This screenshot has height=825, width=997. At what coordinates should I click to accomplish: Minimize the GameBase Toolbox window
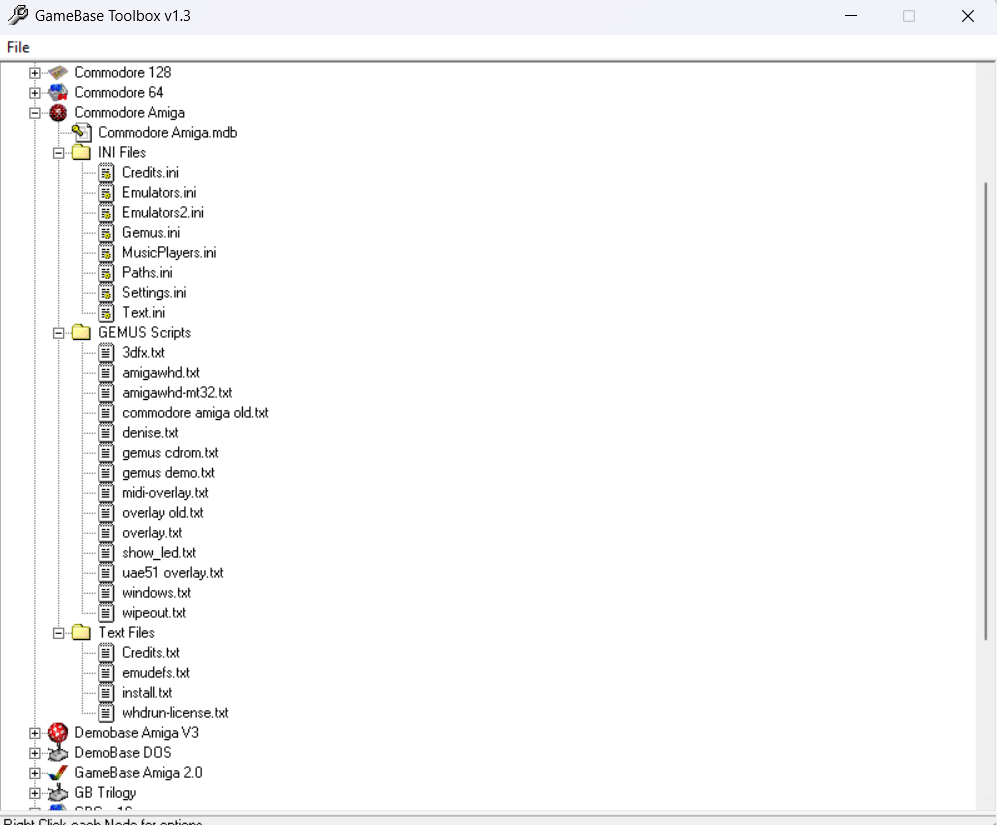point(851,16)
